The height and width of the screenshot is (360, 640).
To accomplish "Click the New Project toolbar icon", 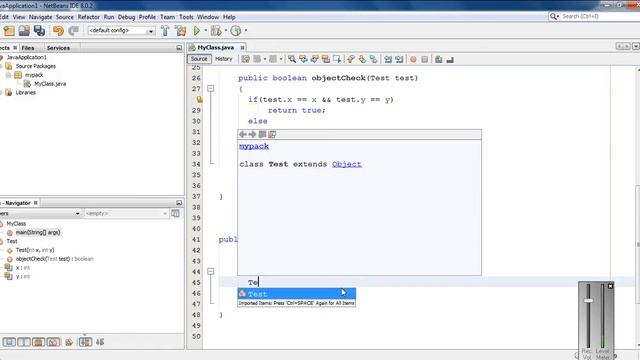I will (x=9, y=31).
